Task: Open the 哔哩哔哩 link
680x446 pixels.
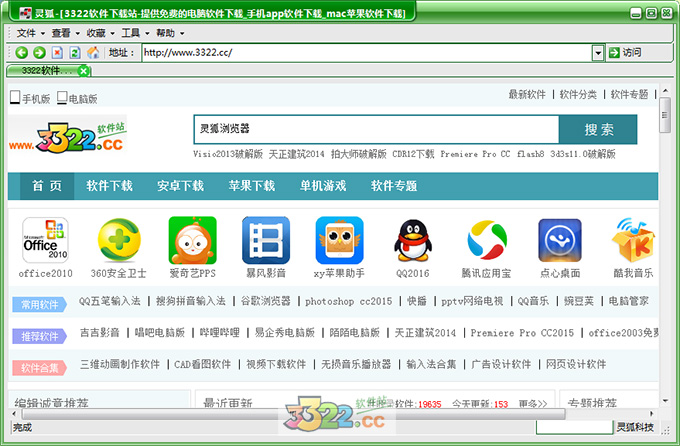Action: 219,333
